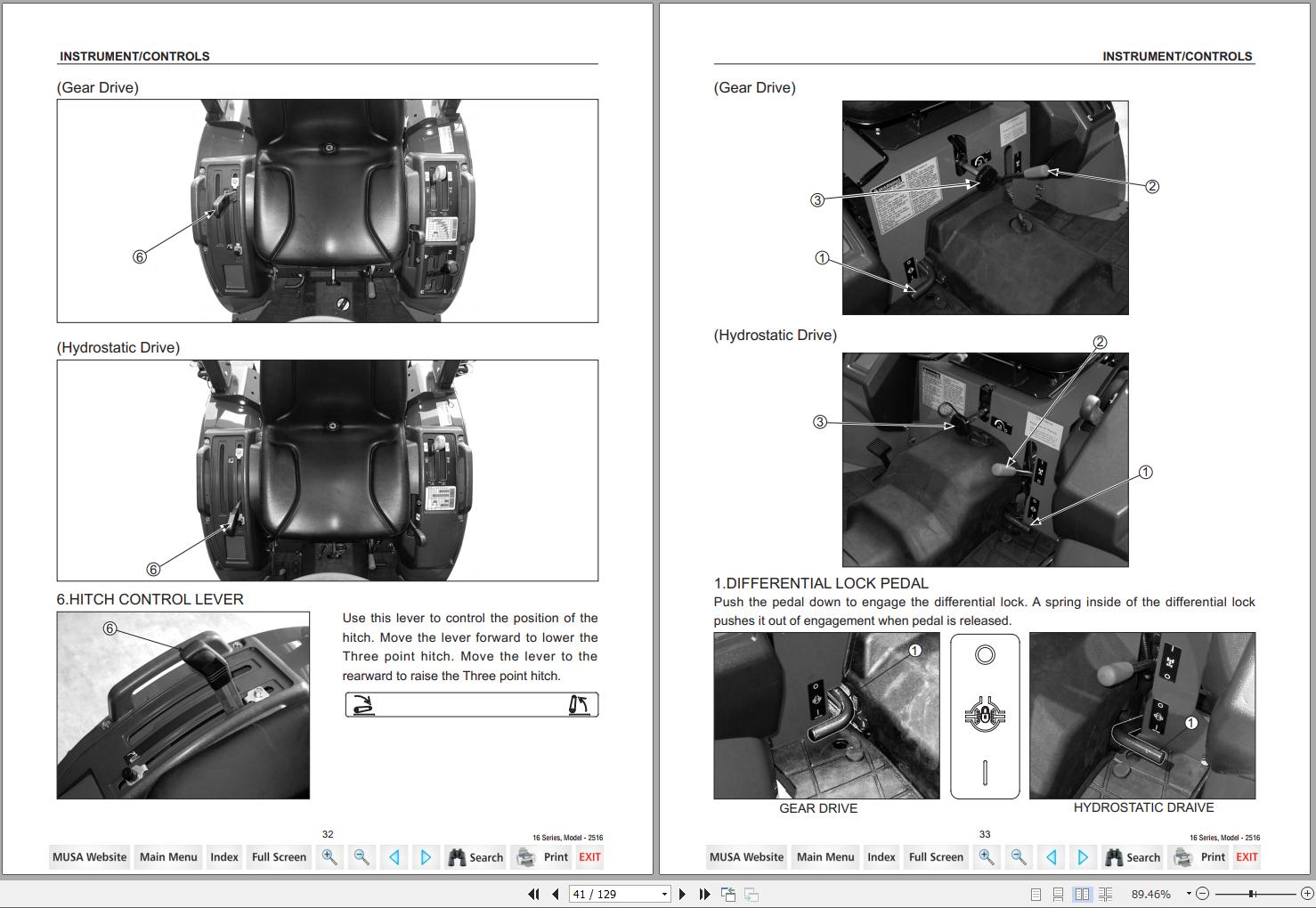Click the 89.46% zoom level field

[1151, 894]
